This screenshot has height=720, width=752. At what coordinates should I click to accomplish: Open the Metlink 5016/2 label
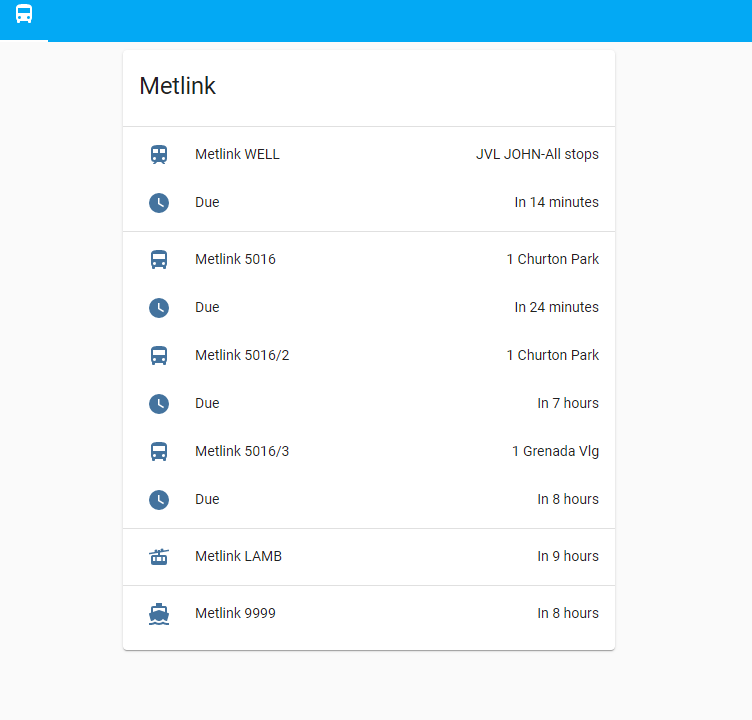tap(242, 355)
